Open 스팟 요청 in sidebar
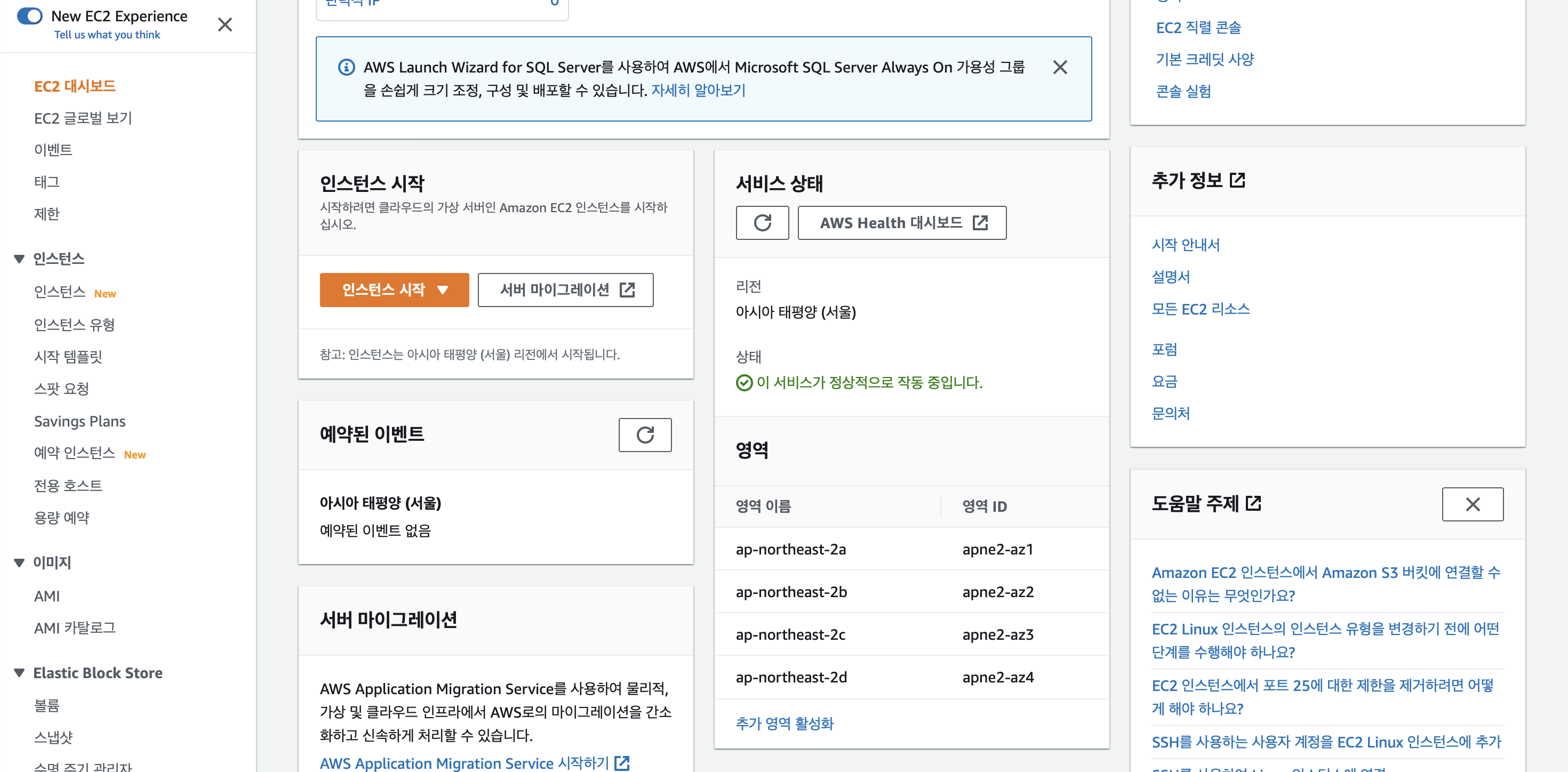 [61, 389]
